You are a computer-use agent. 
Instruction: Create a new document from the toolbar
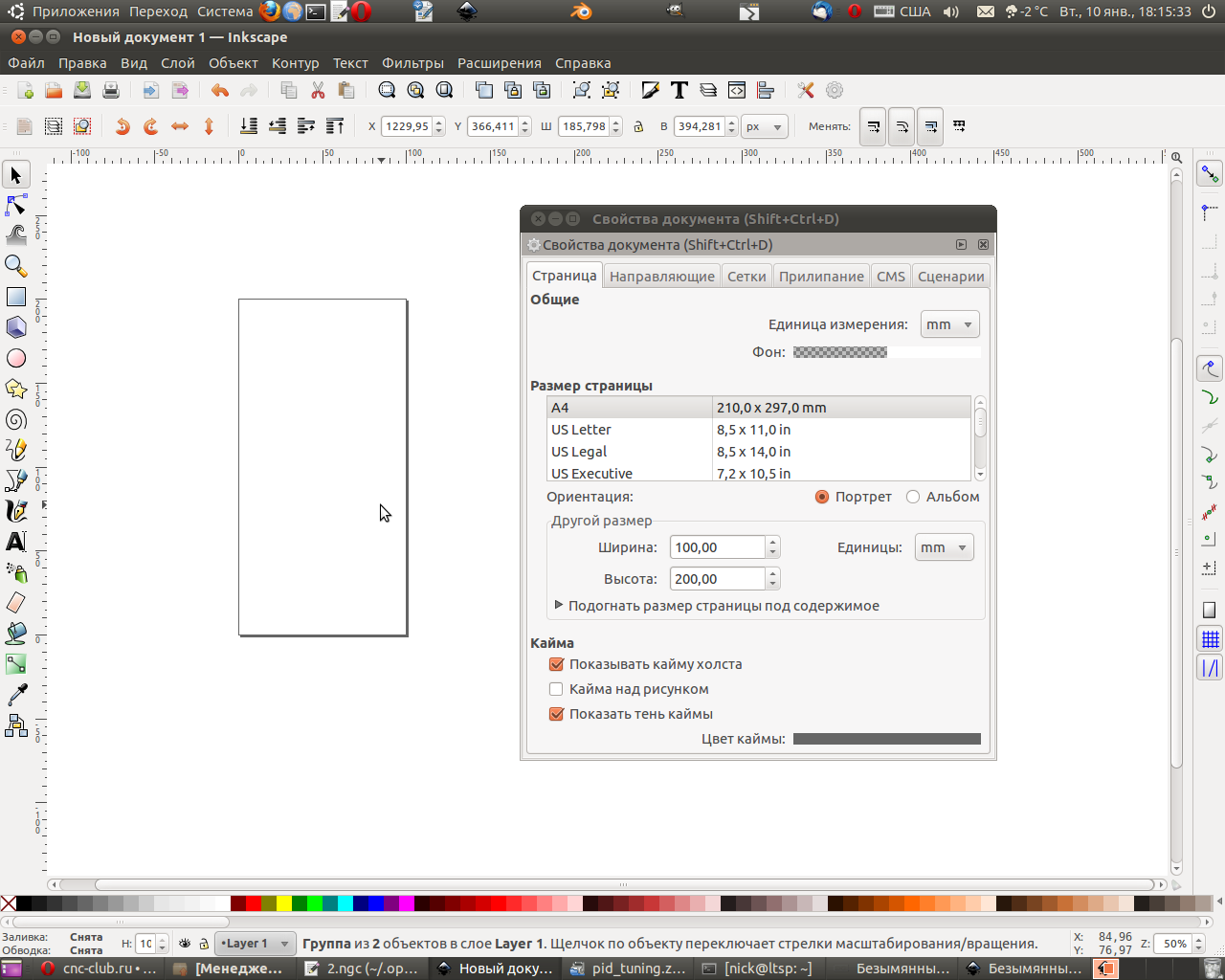coord(26,90)
